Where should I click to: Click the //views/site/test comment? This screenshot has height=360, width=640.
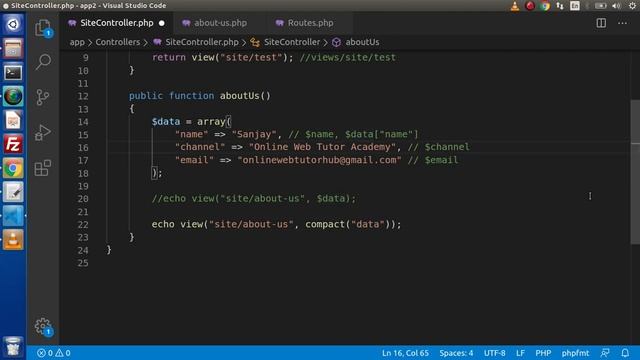pyautogui.click(x=348, y=57)
